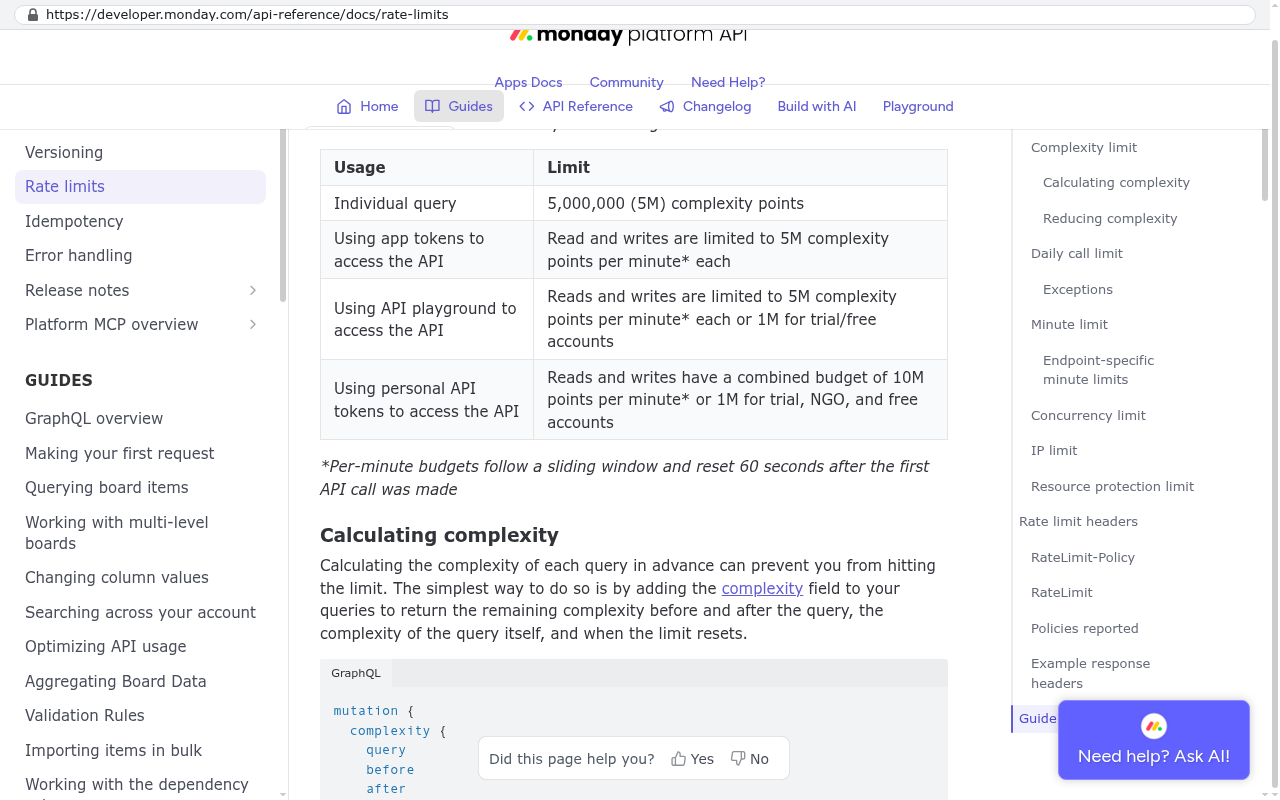Select the GraphQL code tab

click(x=356, y=673)
